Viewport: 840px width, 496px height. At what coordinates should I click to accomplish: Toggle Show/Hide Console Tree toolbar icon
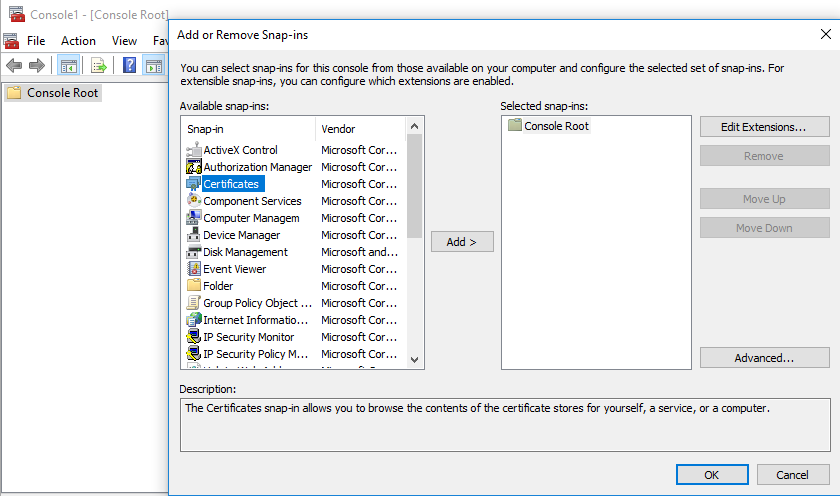(x=69, y=66)
